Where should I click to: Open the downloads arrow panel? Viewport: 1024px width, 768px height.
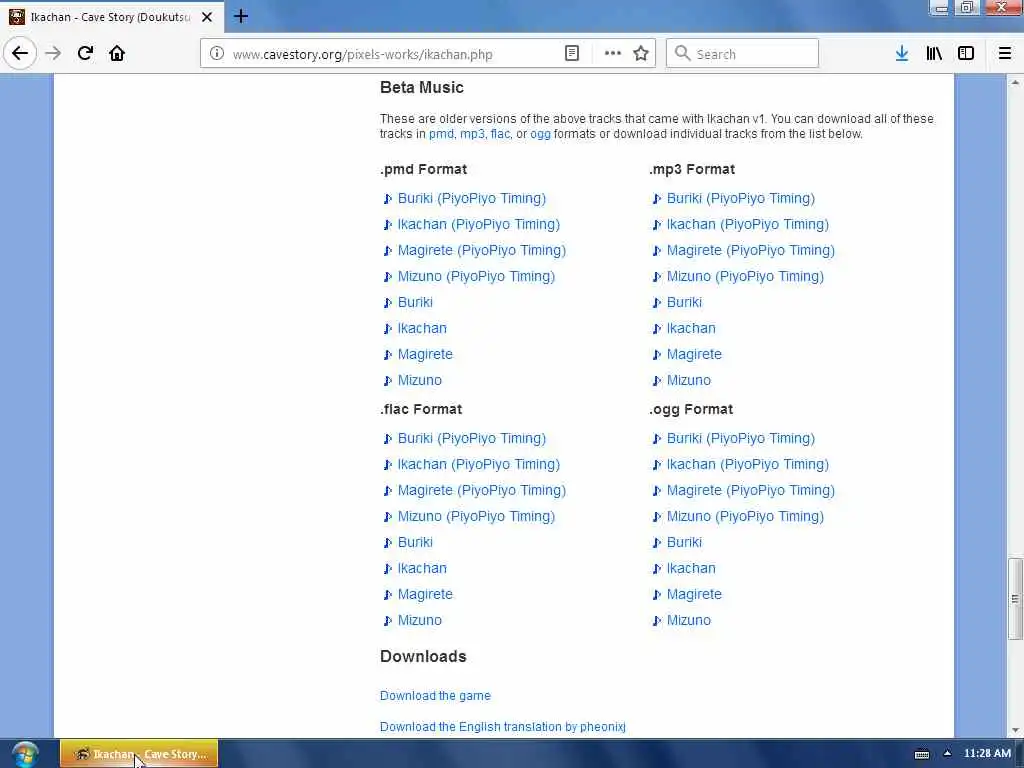pyautogui.click(x=902, y=54)
